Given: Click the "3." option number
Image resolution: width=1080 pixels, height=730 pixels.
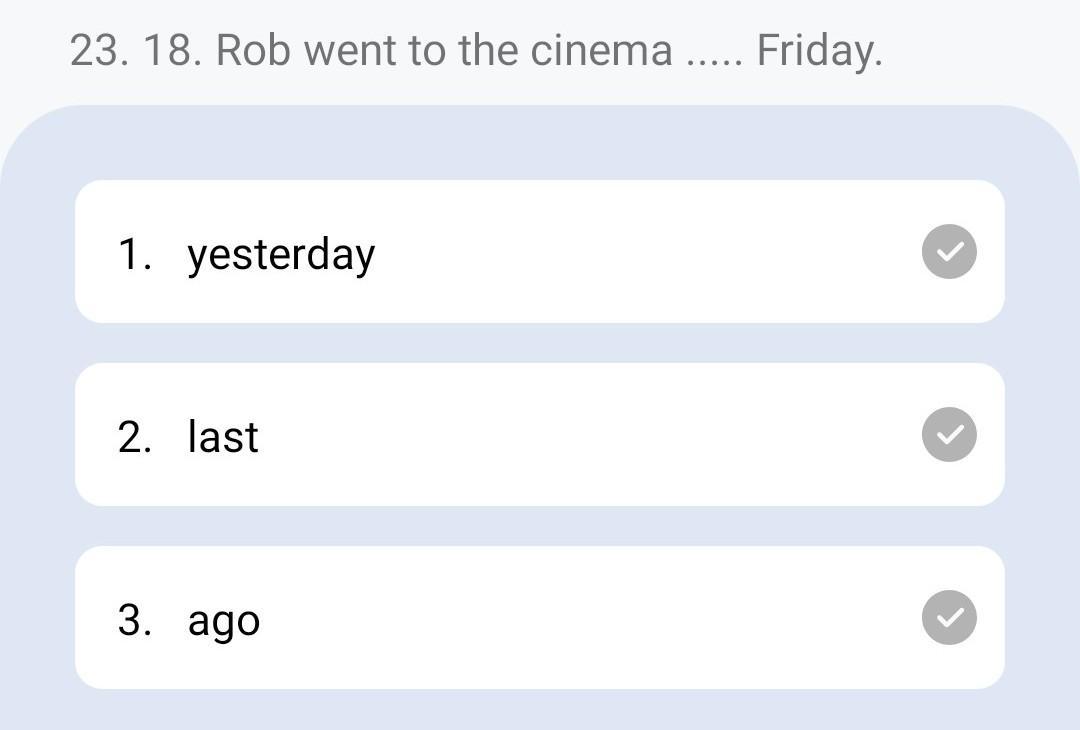Looking at the screenshot, I should click(135, 620).
